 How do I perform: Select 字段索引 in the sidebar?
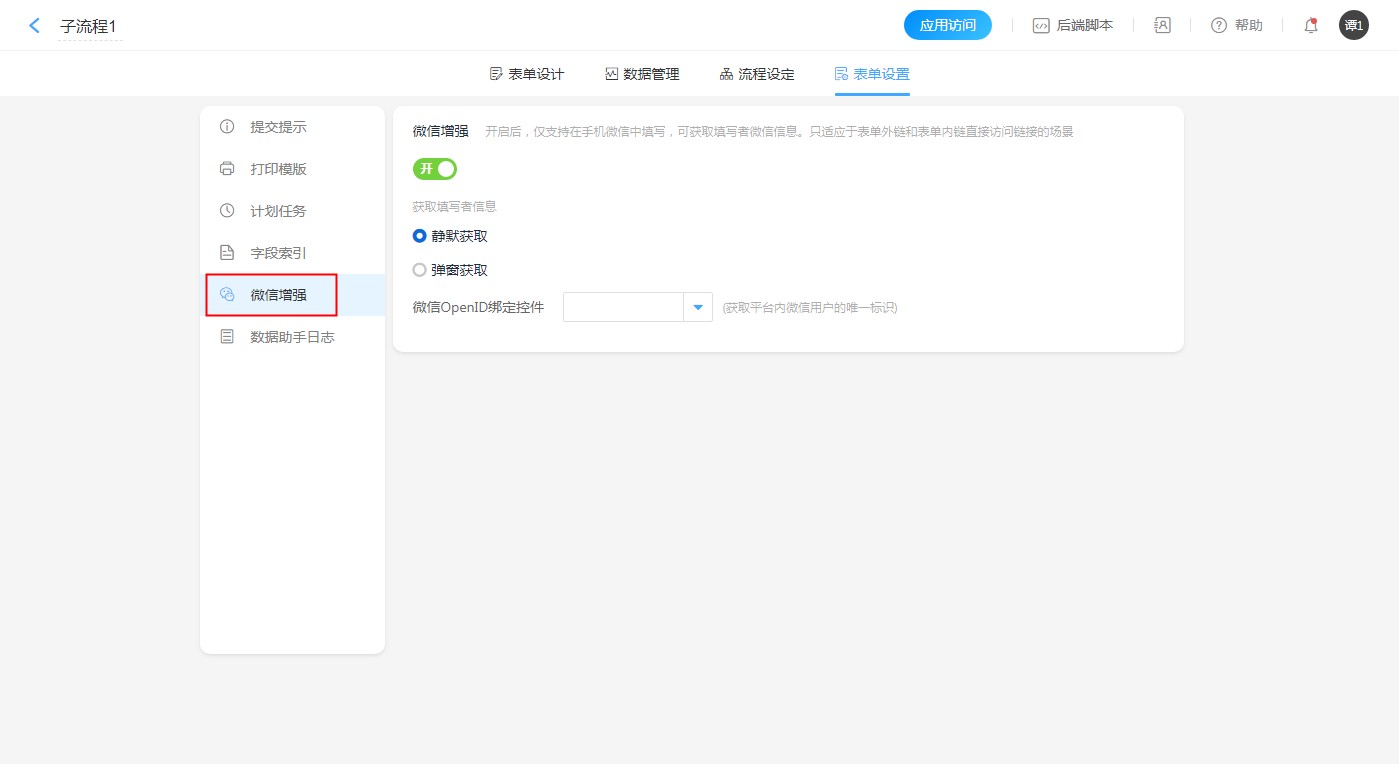[x=278, y=253]
